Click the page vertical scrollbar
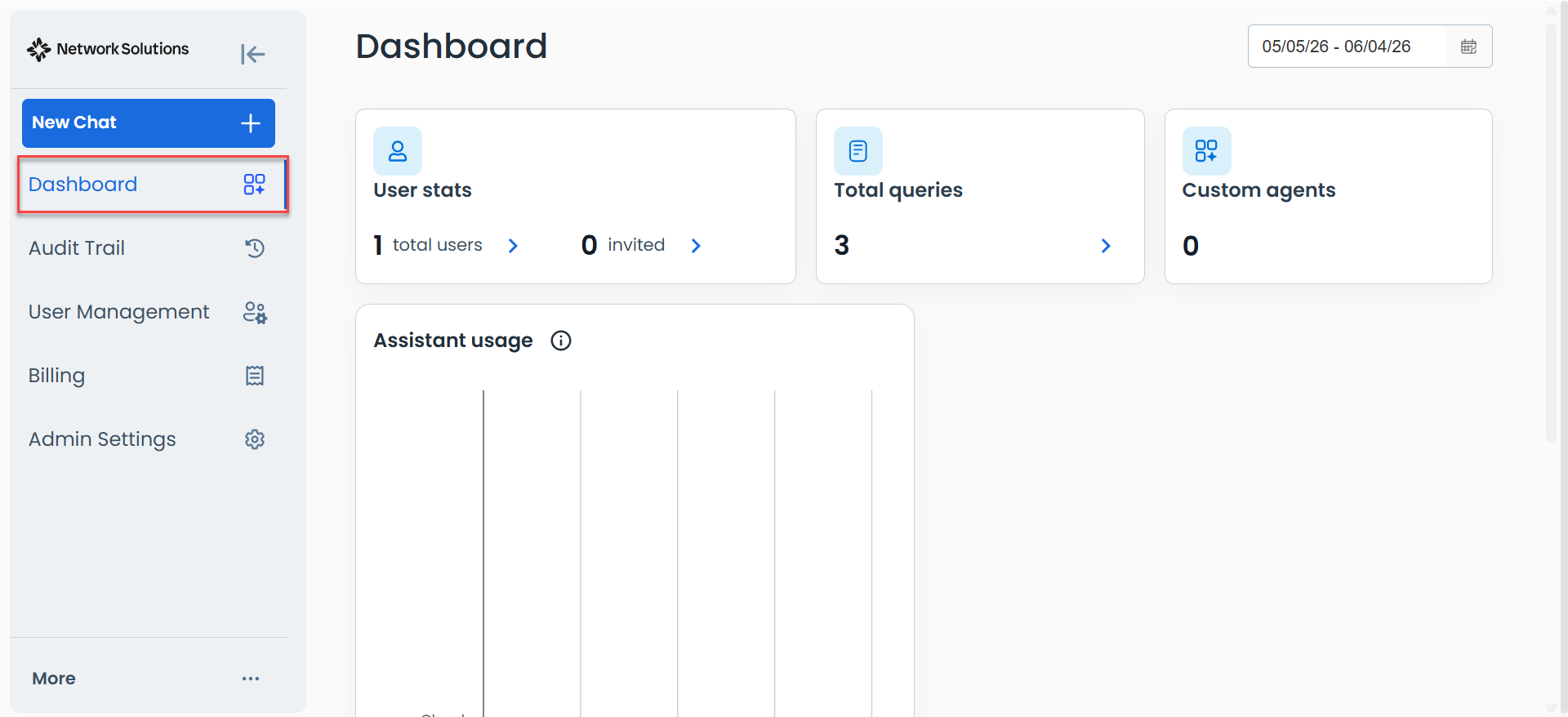 coord(1552,233)
